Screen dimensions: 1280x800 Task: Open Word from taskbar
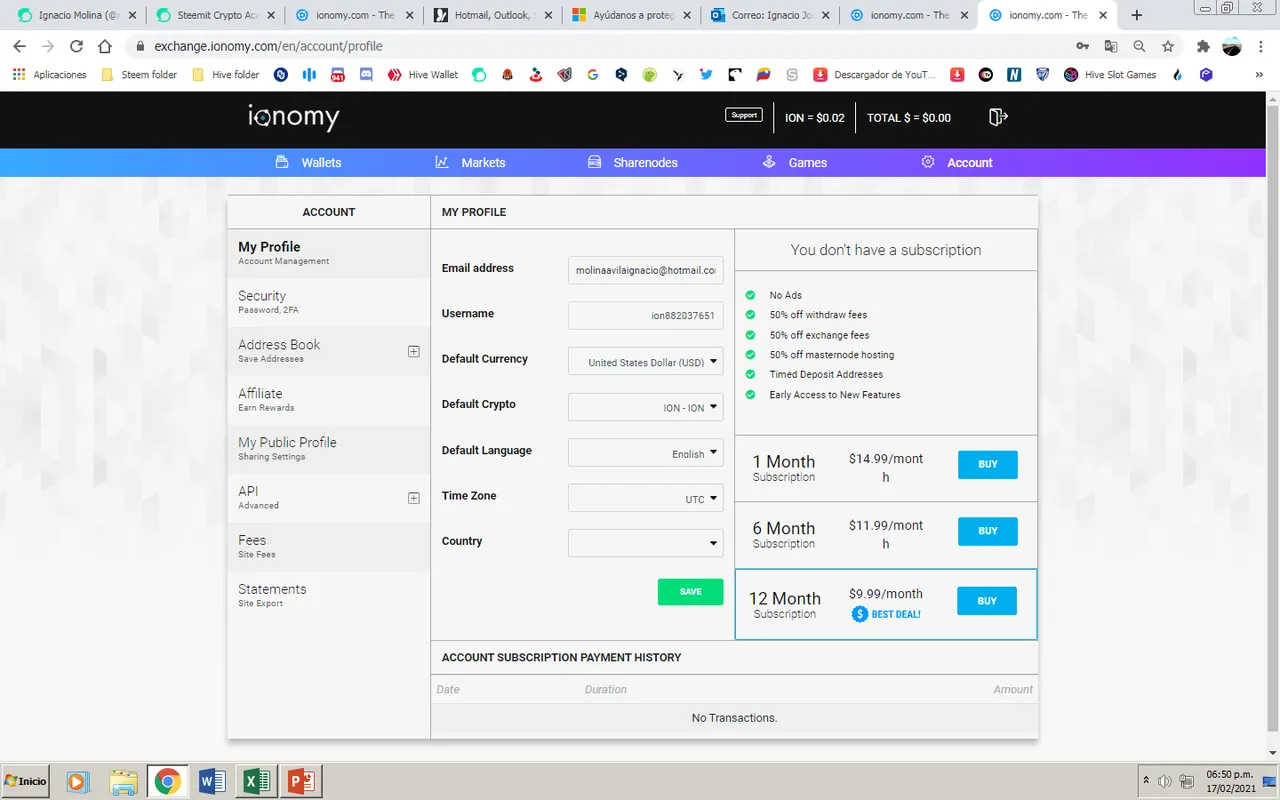pyautogui.click(x=212, y=781)
